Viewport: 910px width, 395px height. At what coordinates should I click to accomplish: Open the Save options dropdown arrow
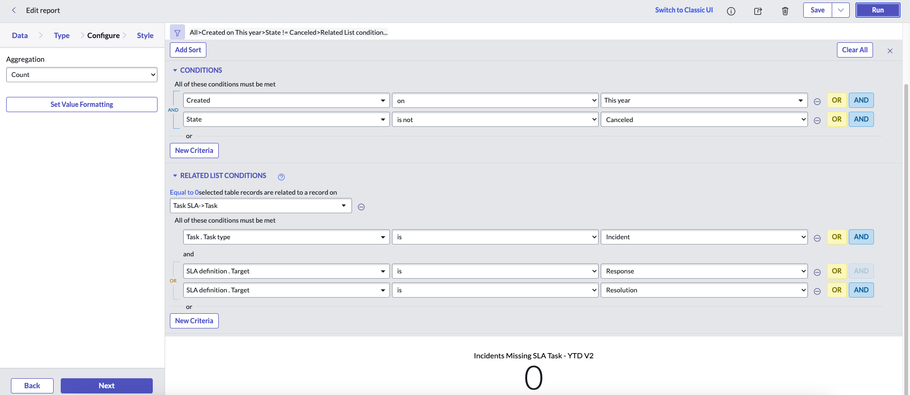pyautogui.click(x=841, y=10)
